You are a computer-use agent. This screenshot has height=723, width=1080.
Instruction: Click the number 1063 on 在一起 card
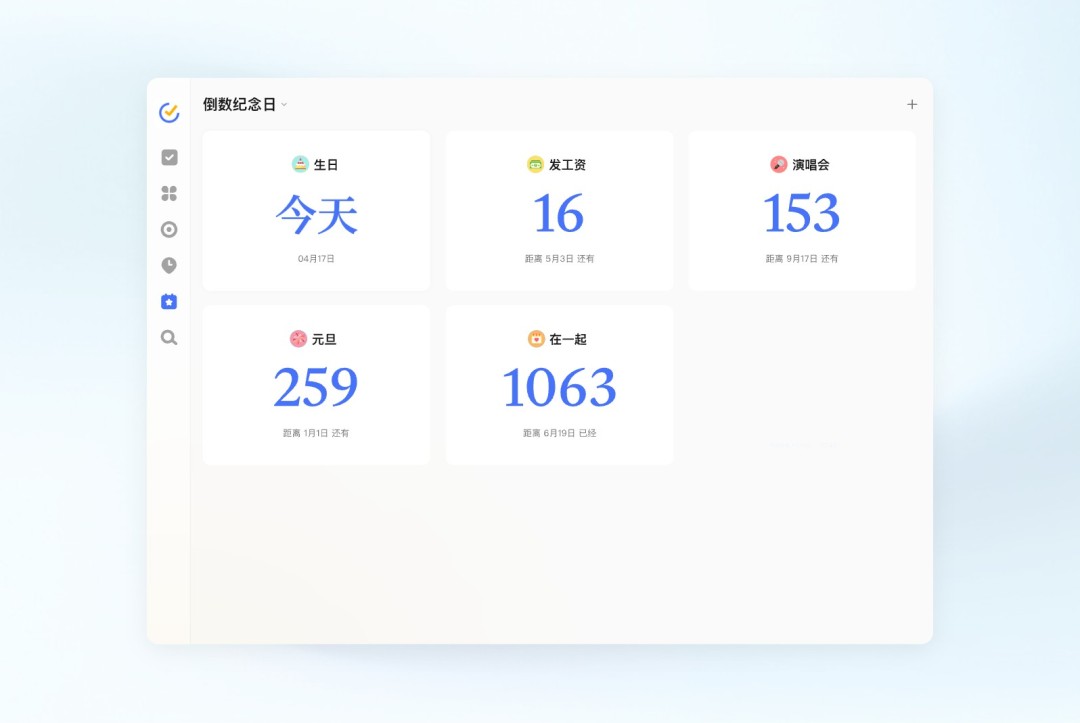click(559, 387)
